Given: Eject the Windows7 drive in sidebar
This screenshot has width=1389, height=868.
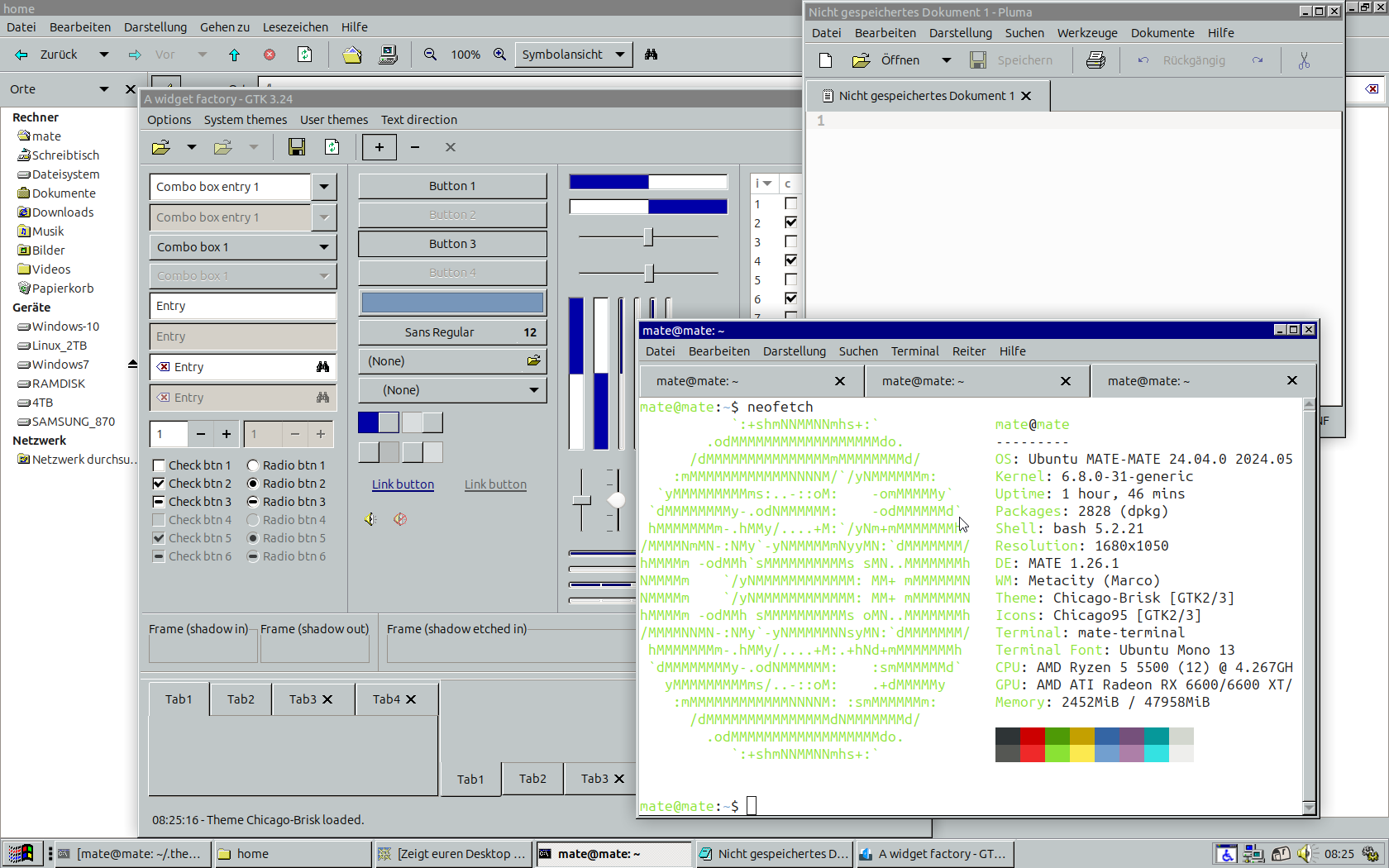Looking at the screenshot, I should click(x=132, y=365).
